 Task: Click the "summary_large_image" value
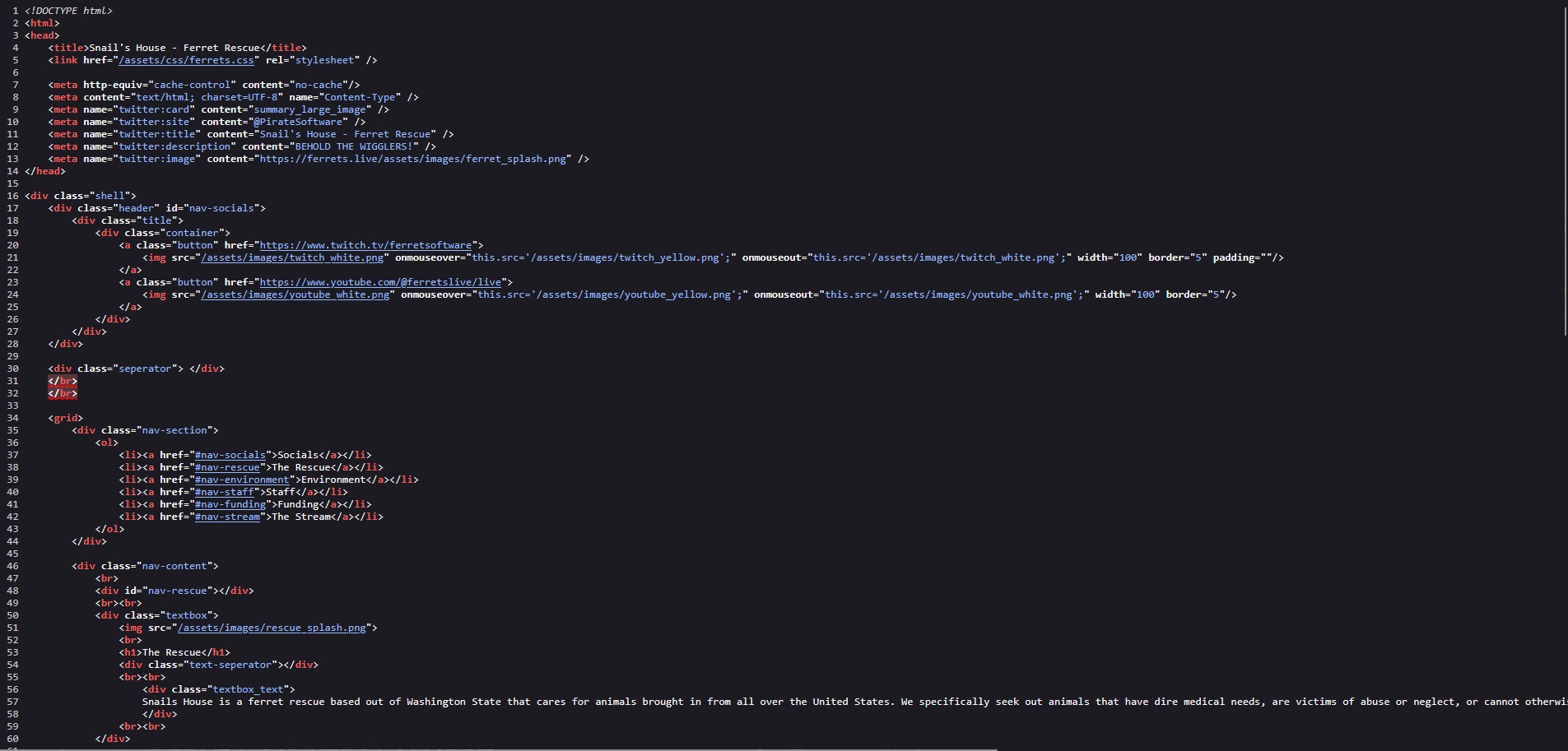click(309, 109)
